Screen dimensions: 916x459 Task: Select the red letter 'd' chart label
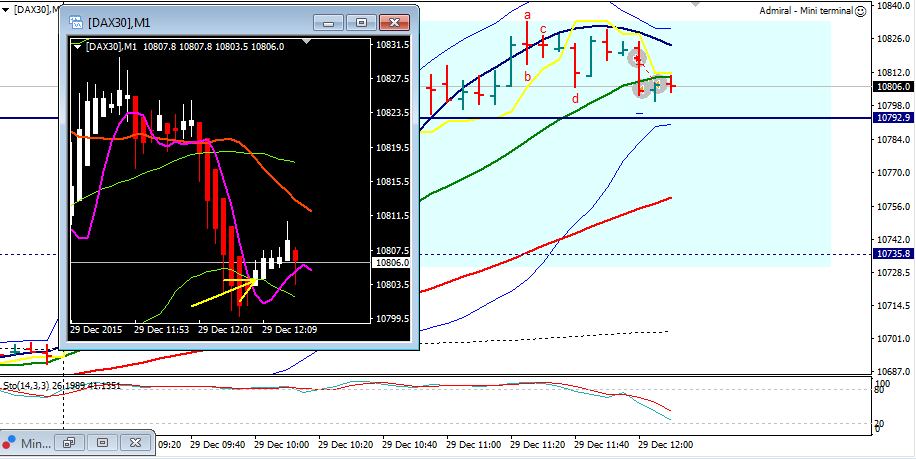pos(575,99)
